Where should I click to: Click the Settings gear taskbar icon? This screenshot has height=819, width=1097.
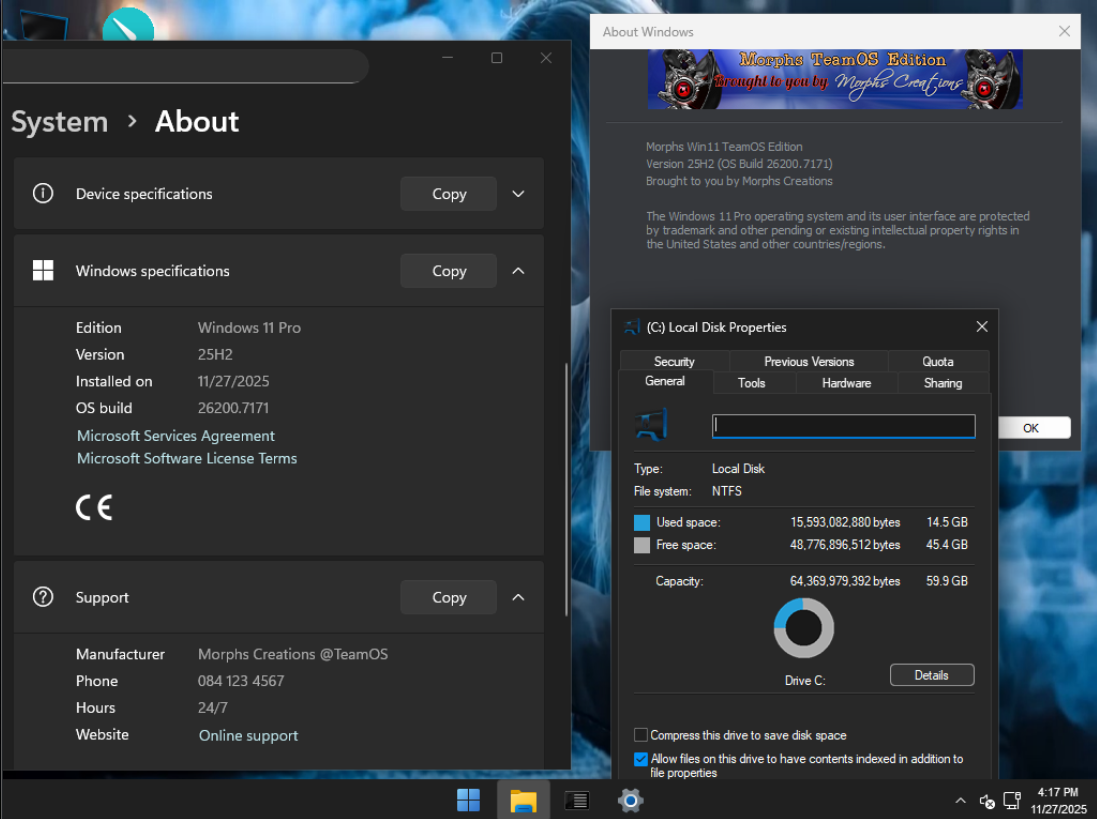point(630,800)
